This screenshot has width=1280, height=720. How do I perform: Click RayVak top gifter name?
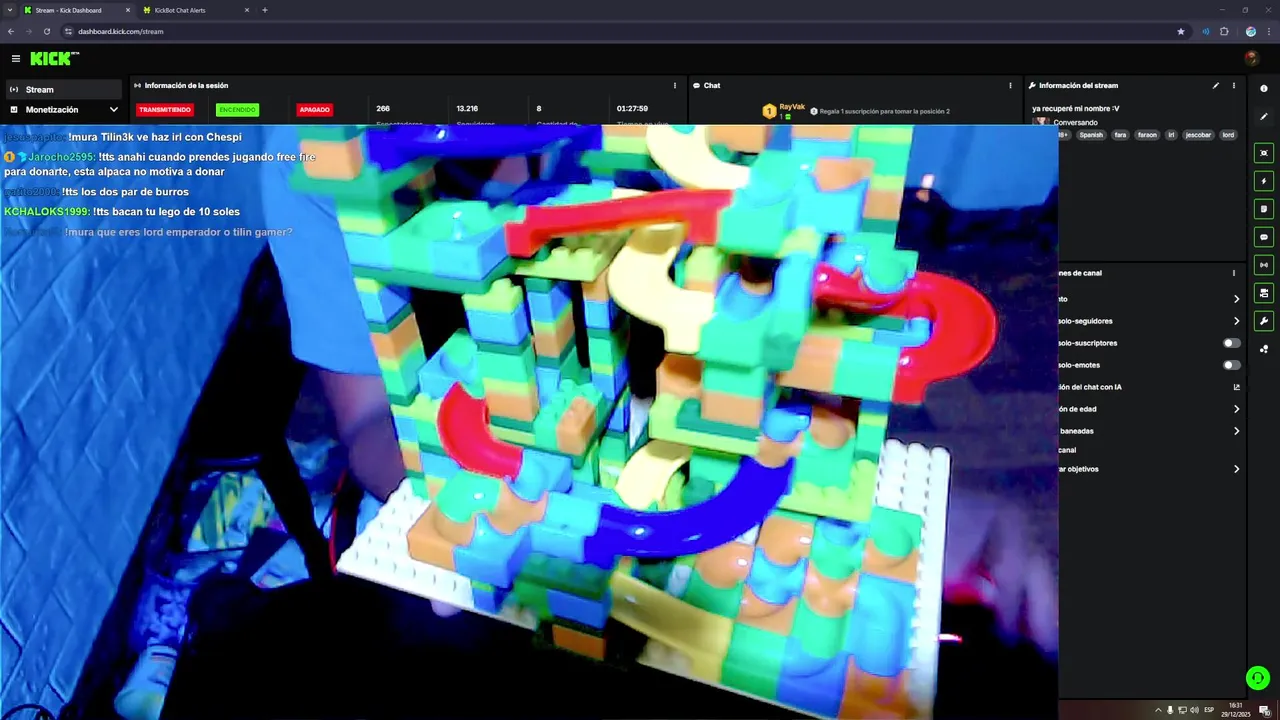tap(792, 106)
